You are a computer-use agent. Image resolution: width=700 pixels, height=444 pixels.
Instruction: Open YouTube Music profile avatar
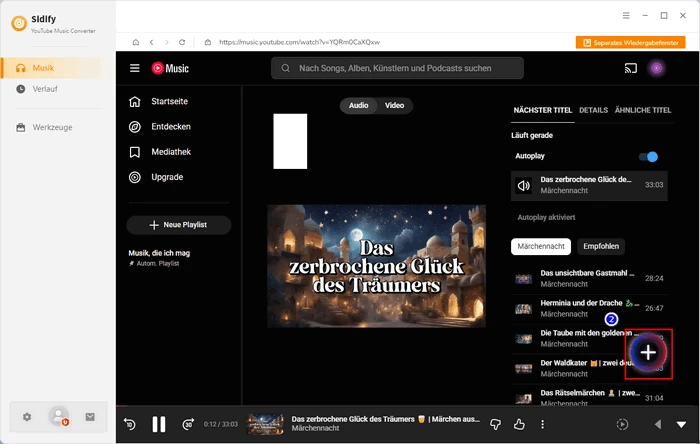(x=656, y=68)
